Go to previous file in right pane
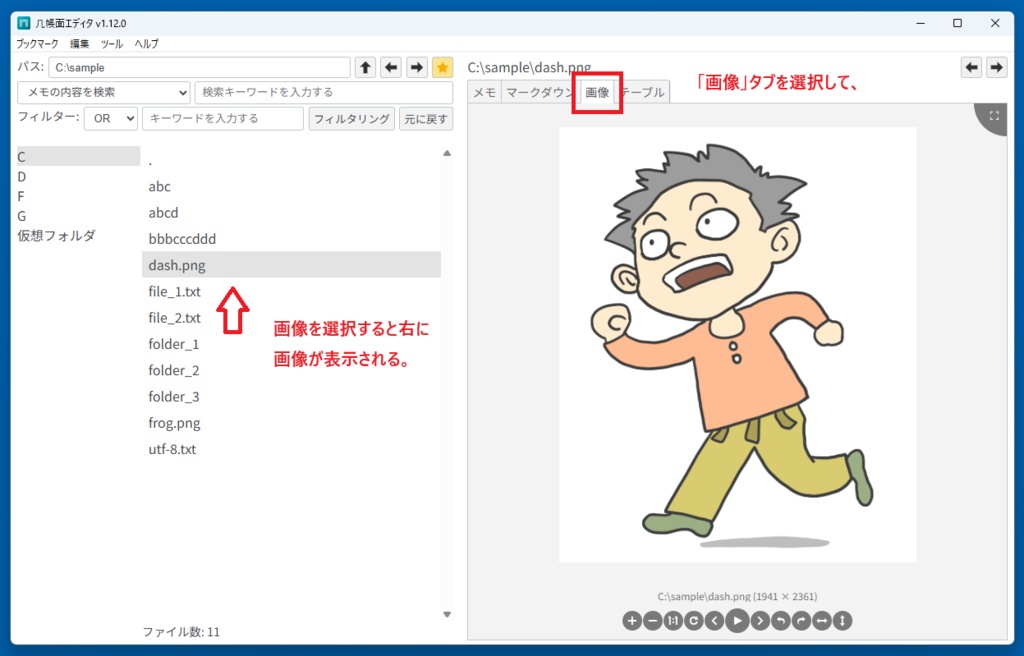 pos(971,67)
